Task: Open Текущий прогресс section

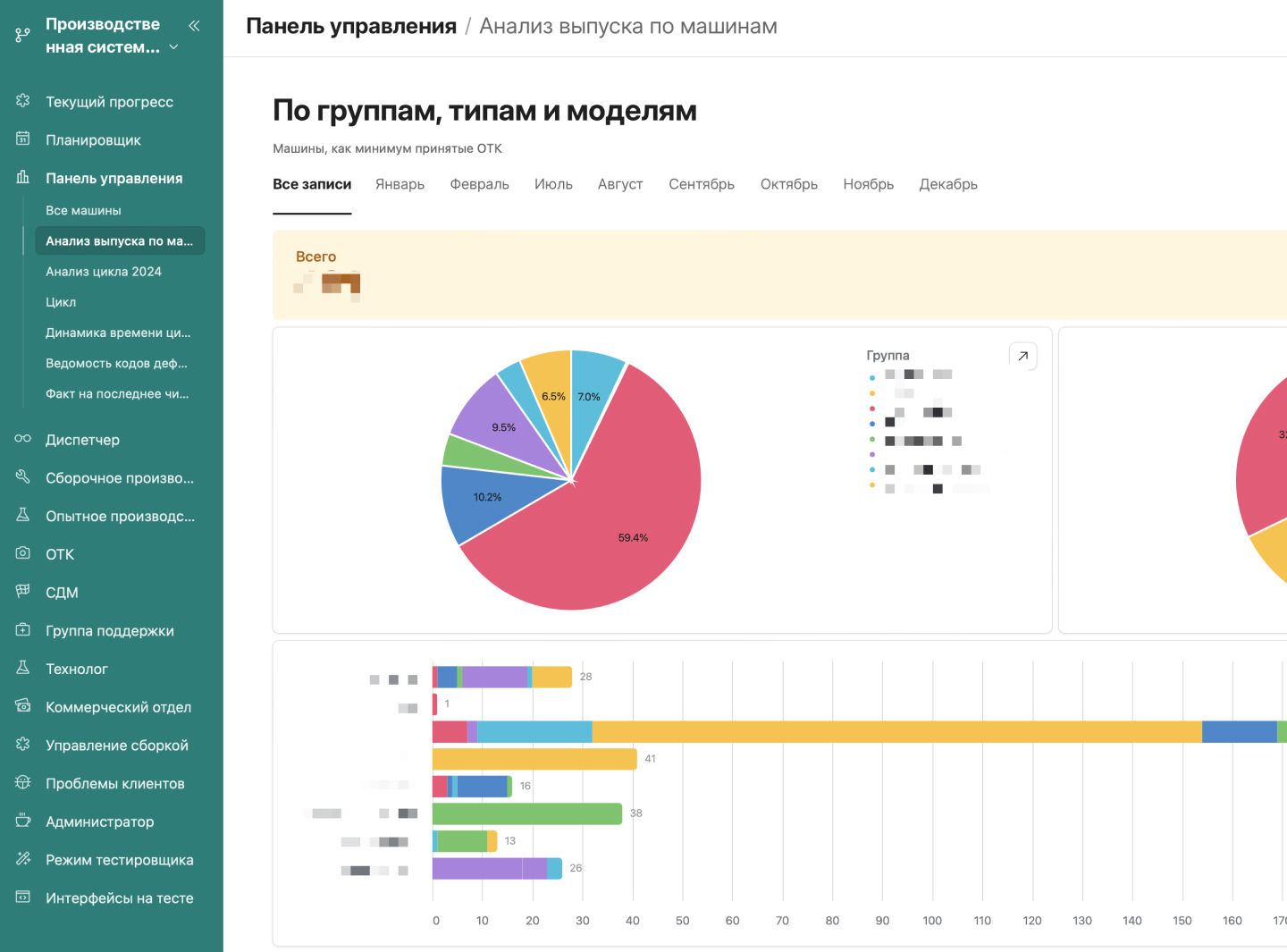Action: point(111,102)
